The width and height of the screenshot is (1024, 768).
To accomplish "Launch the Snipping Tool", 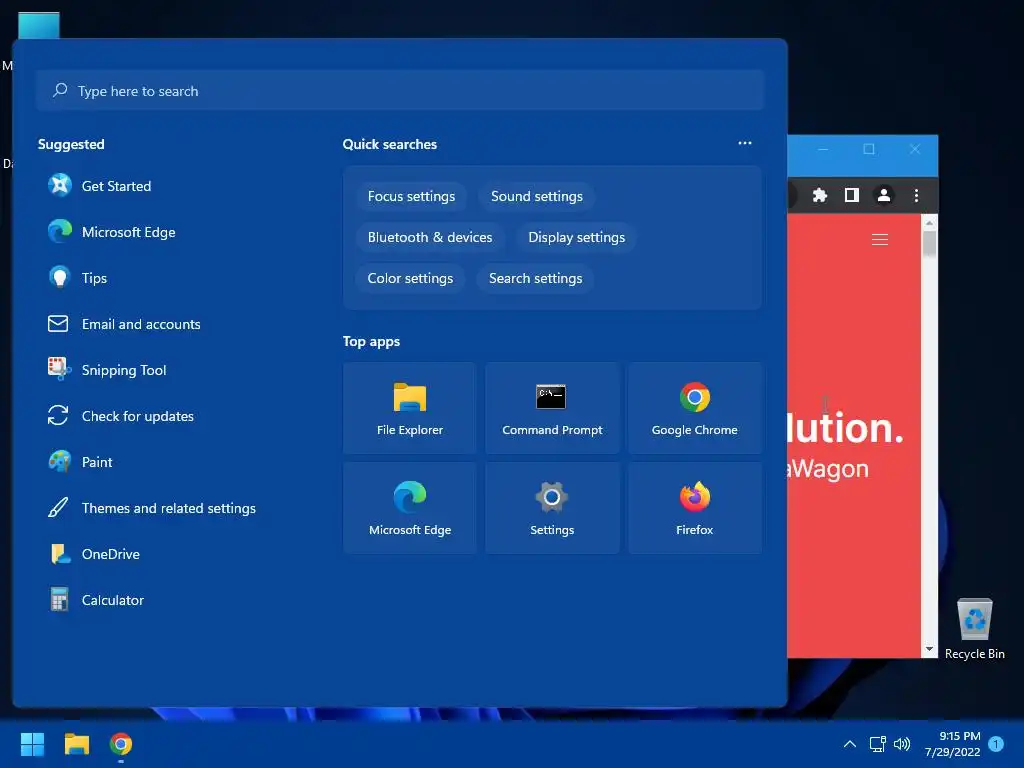I will [x=107, y=370].
